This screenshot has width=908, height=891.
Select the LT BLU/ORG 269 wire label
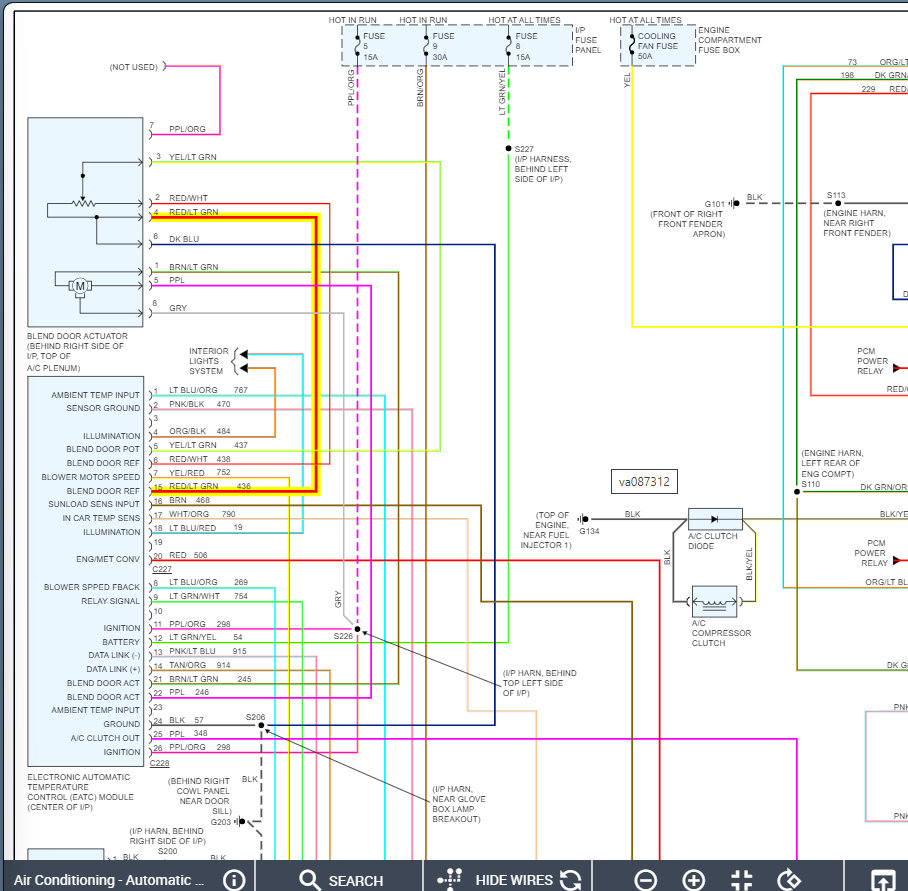[208, 582]
